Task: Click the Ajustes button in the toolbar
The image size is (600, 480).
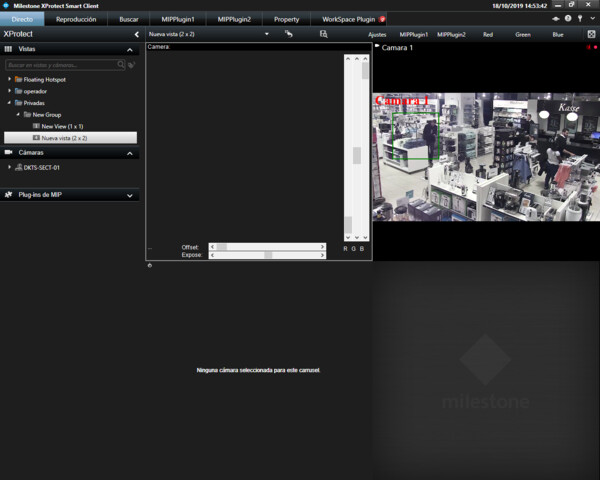Action: coord(377,34)
